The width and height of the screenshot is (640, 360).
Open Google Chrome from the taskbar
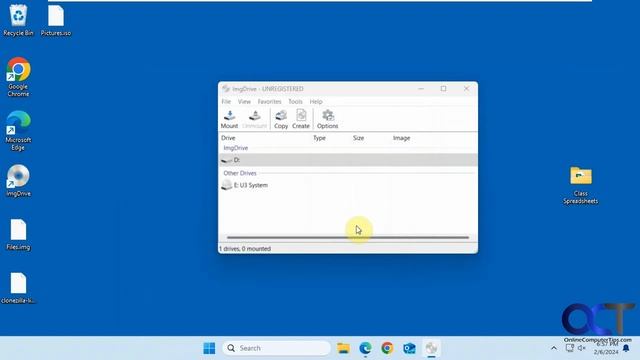[x=387, y=348]
